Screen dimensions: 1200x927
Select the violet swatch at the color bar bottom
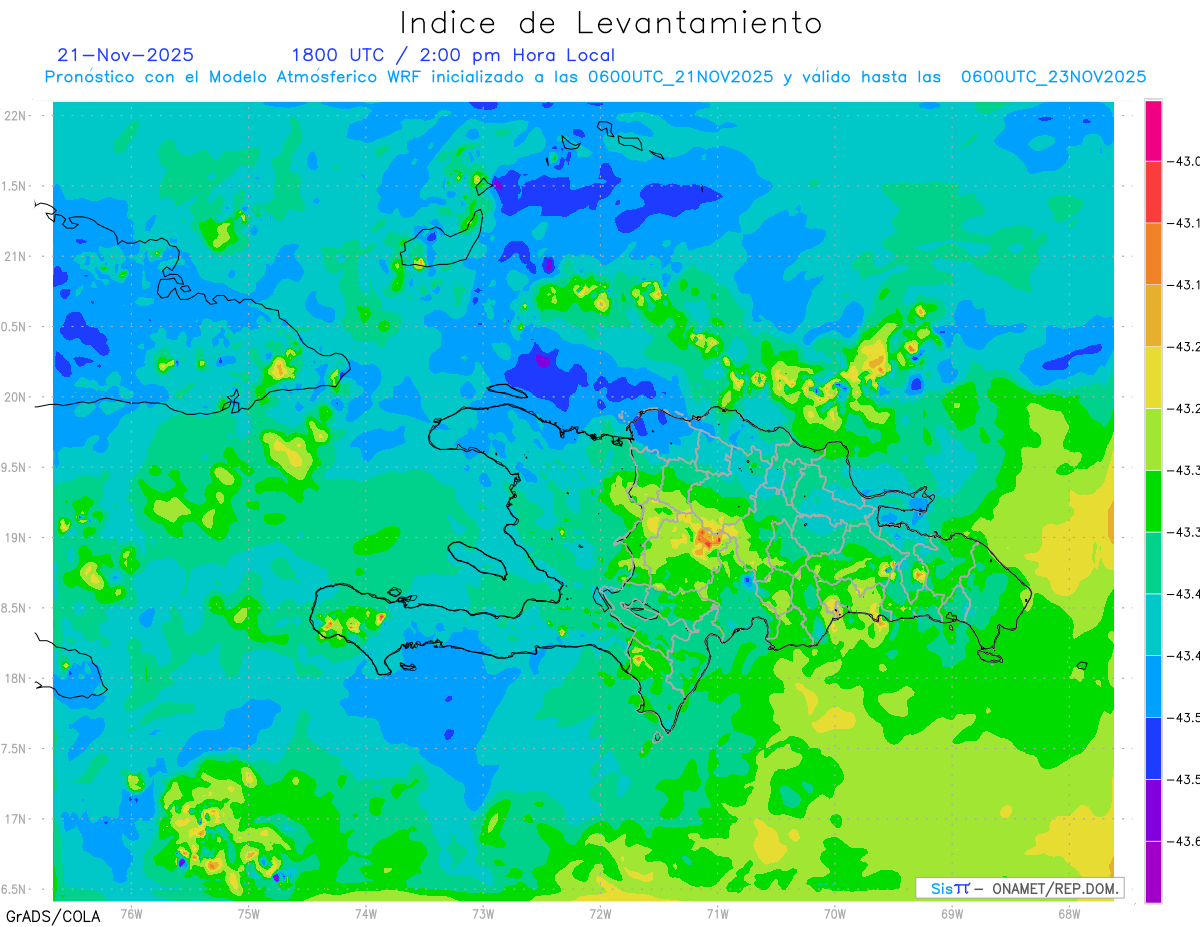click(1153, 871)
